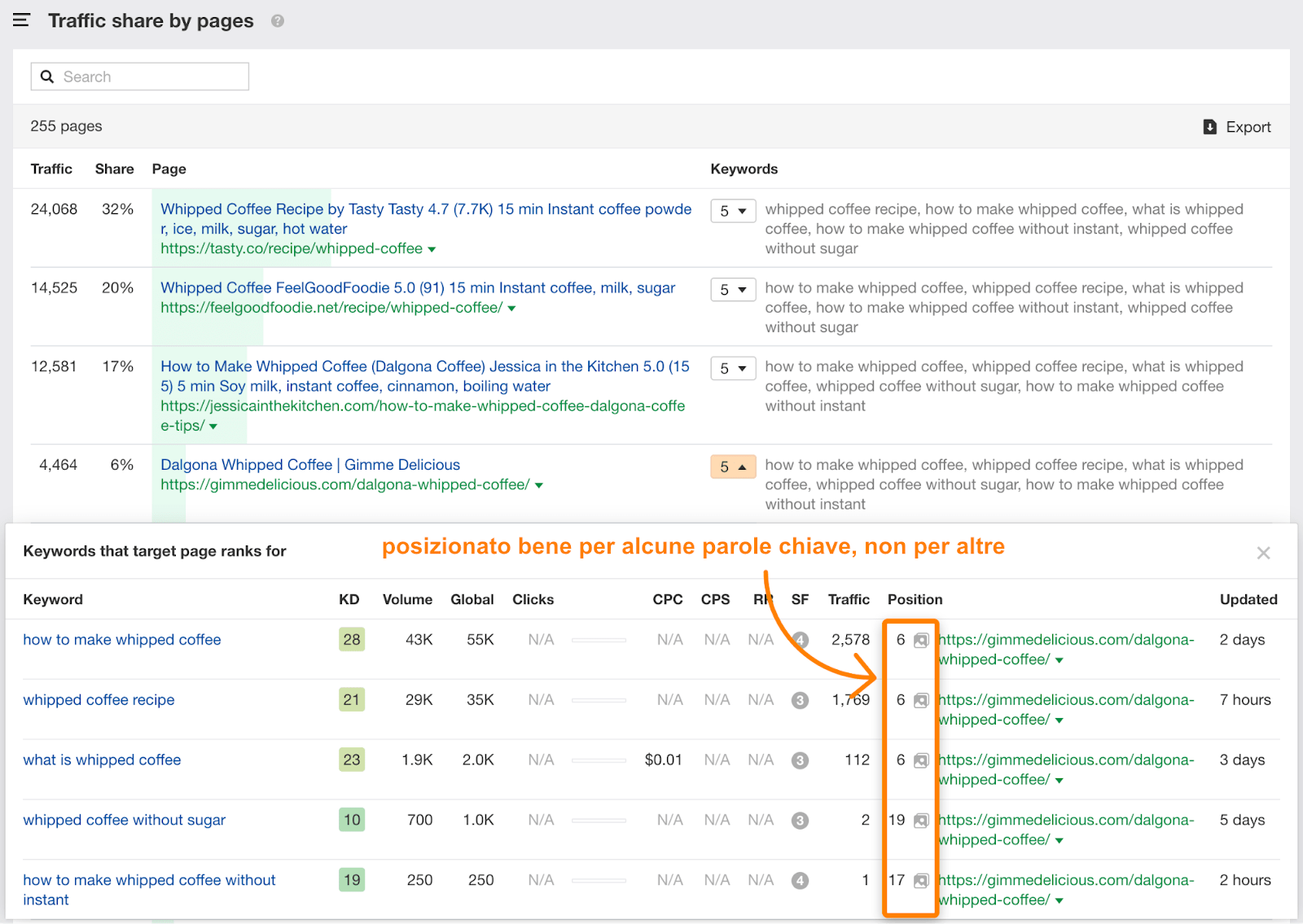1303x924 pixels.
Task: Click SF badge in whipped coffee recipe row
Action: tap(800, 701)
